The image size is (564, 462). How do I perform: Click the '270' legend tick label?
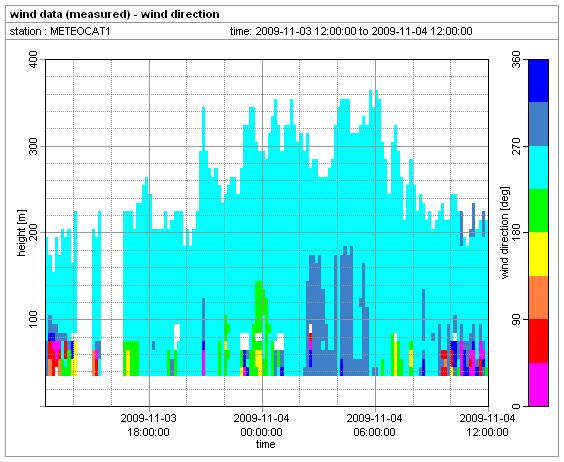517,146
